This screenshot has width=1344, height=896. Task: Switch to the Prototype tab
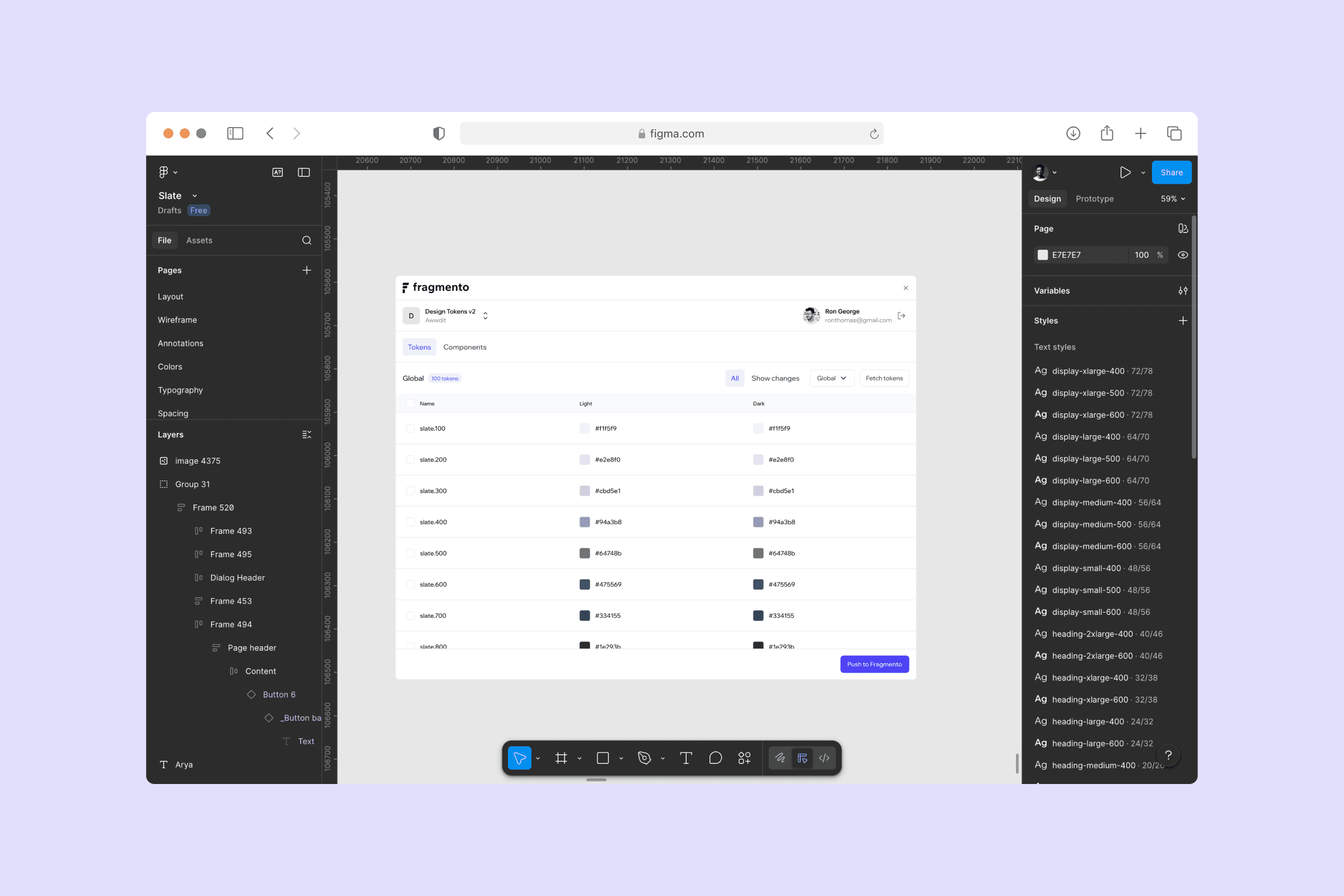click(1094, 199)
